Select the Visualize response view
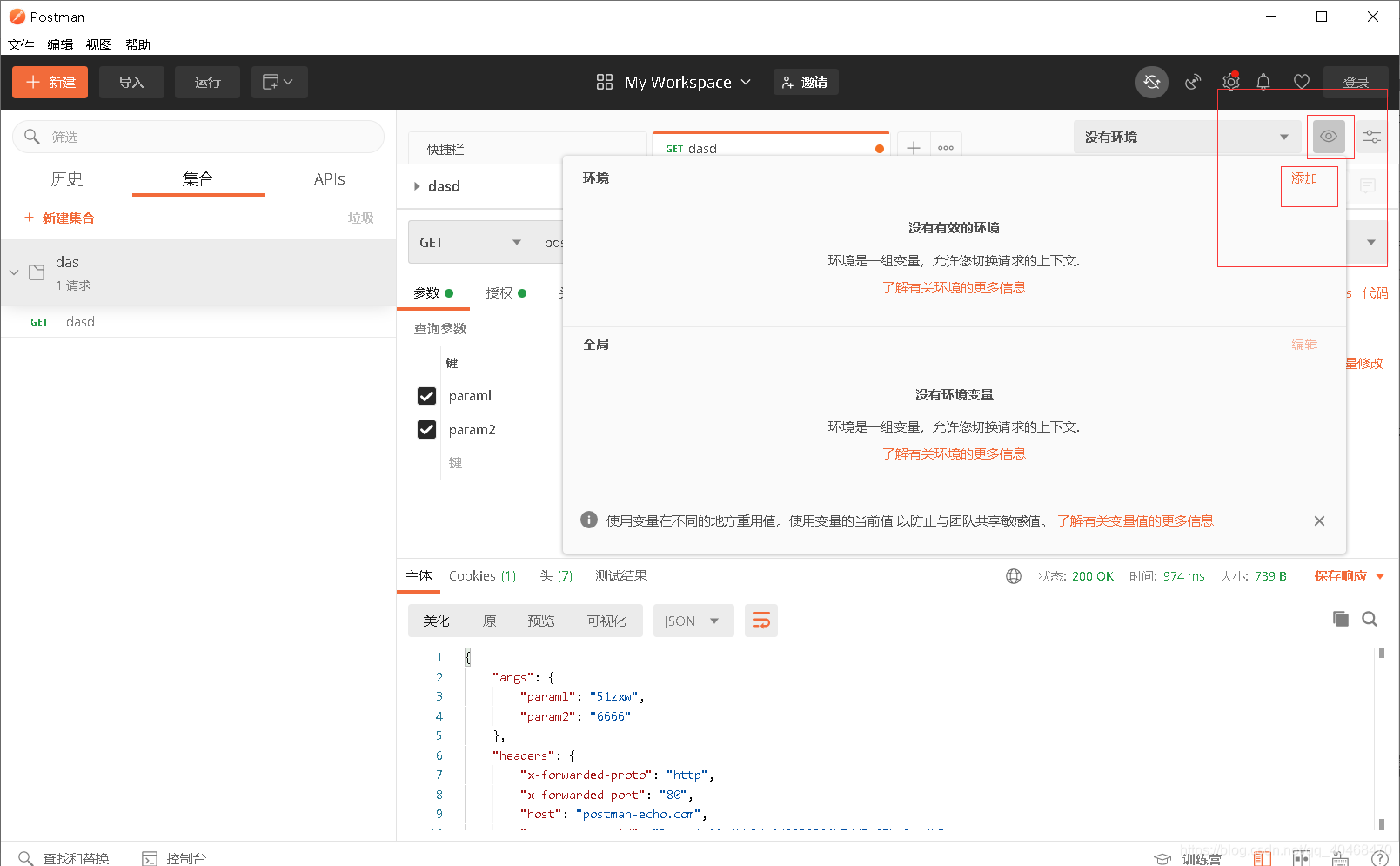Image resolution: width=1400 pixels, height=866 pixels. tap(606, 621)
